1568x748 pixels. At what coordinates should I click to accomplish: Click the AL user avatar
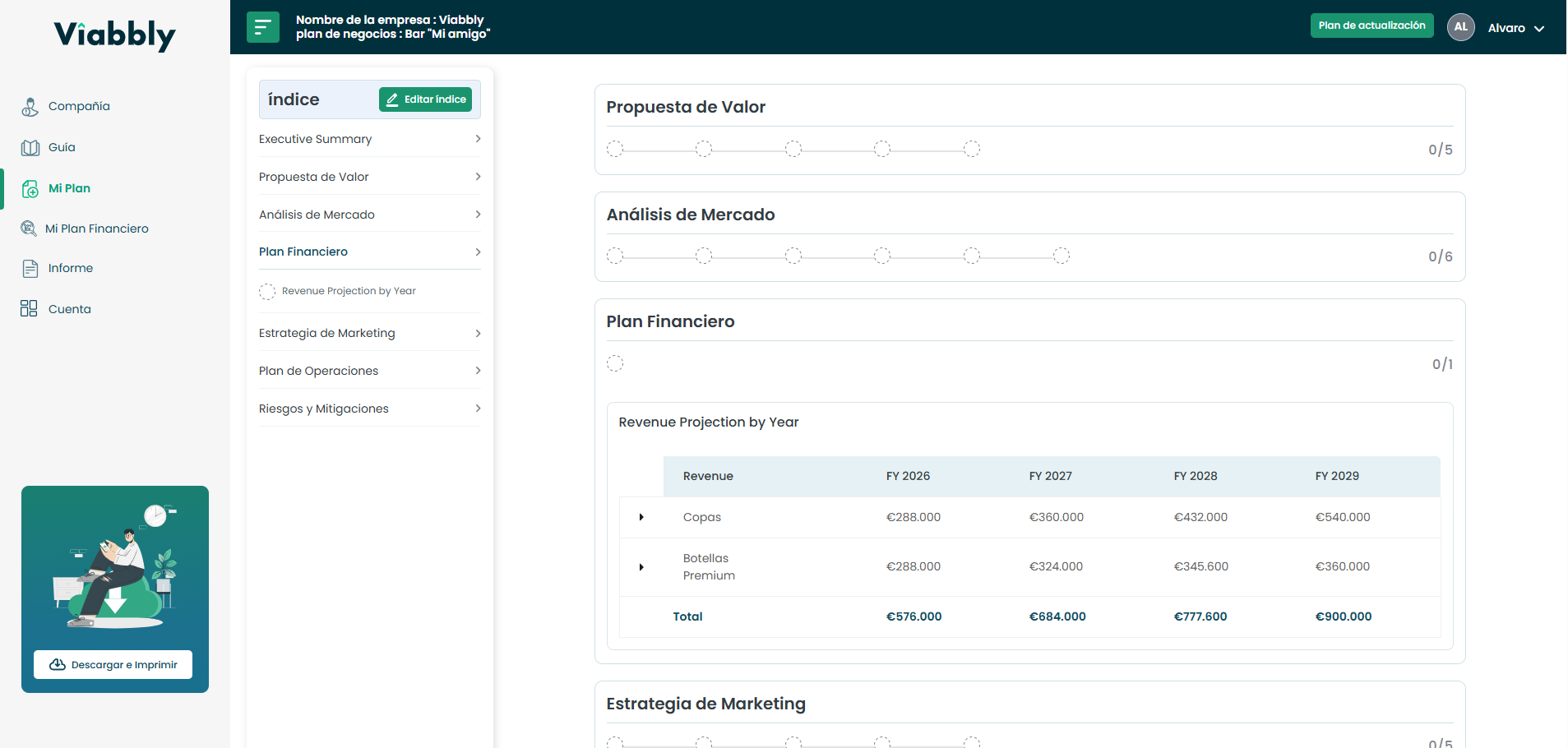(1460, 27)
